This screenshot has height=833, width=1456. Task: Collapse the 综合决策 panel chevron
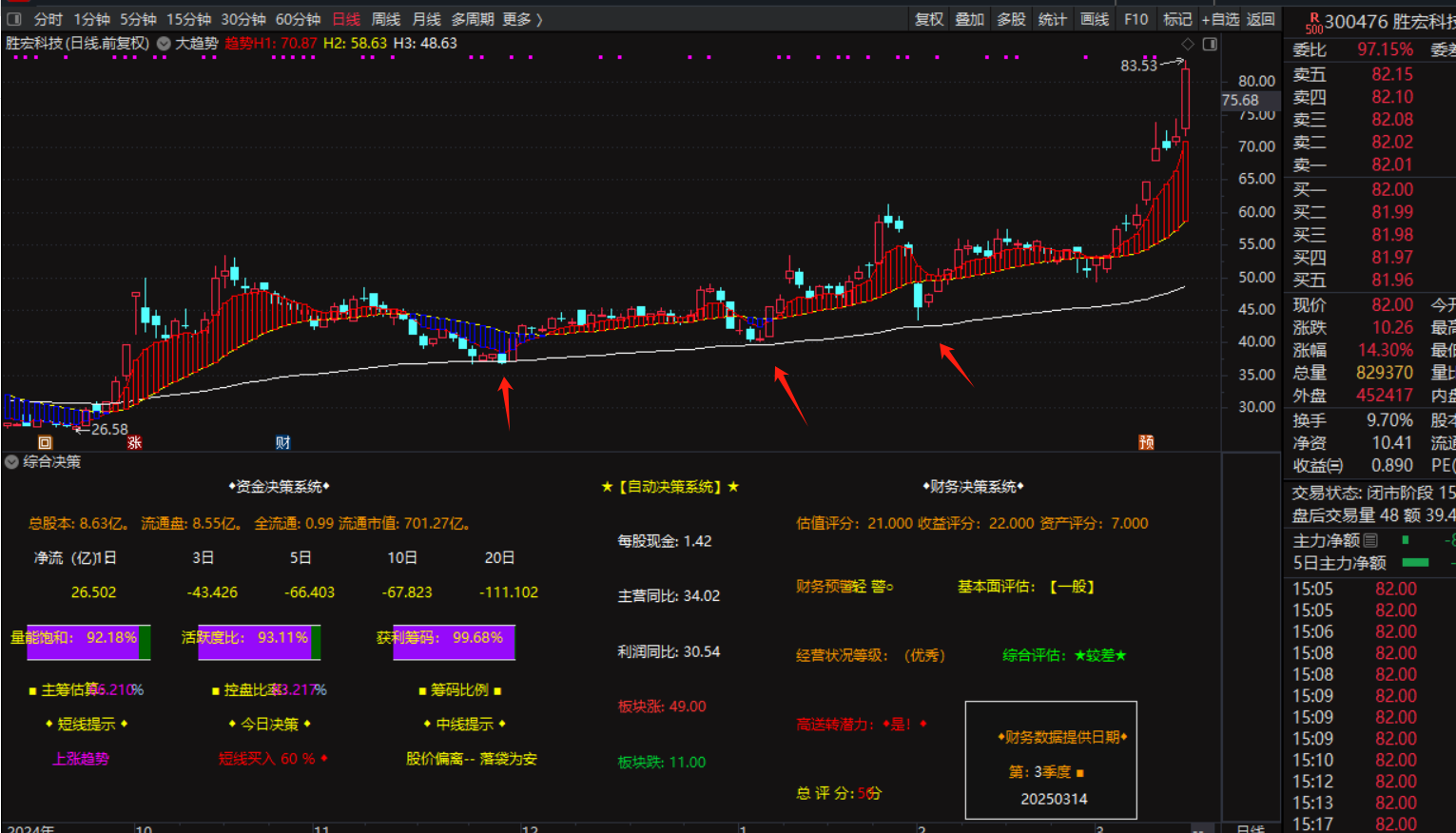pyautogui.click(x=10, y=461)
